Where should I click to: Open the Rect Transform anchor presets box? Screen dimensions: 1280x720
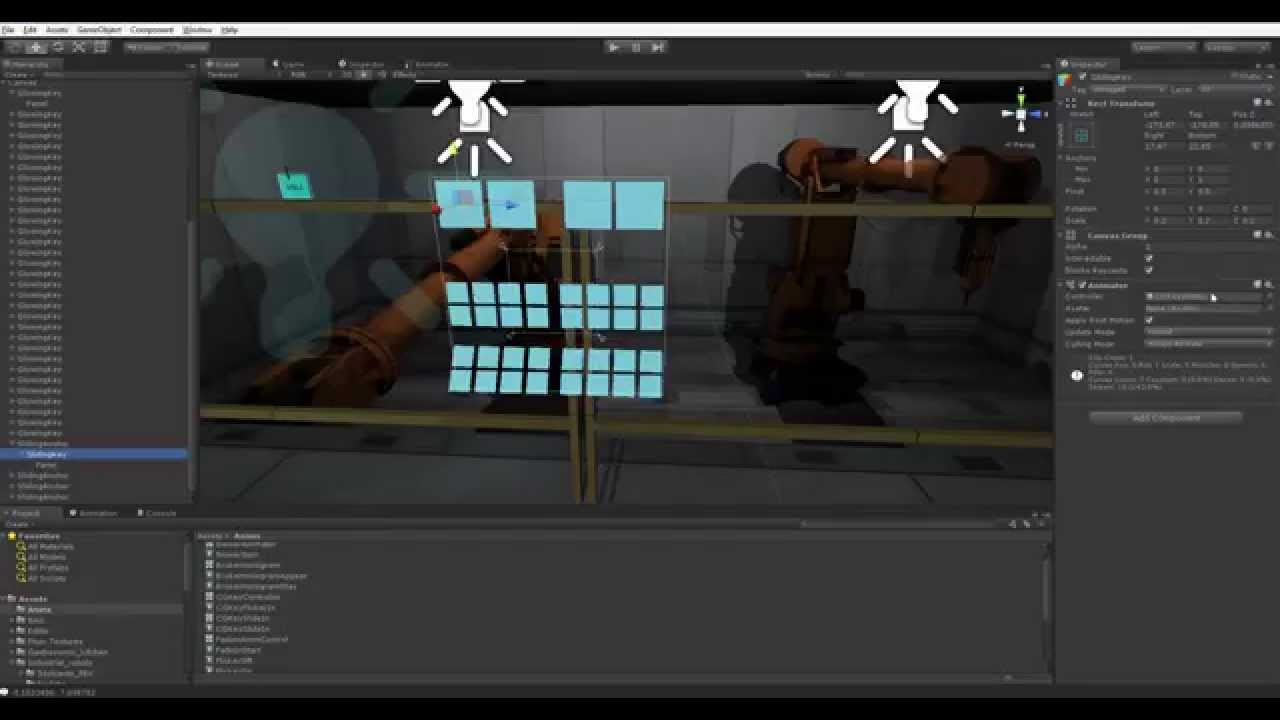(x=1081, y=136)
